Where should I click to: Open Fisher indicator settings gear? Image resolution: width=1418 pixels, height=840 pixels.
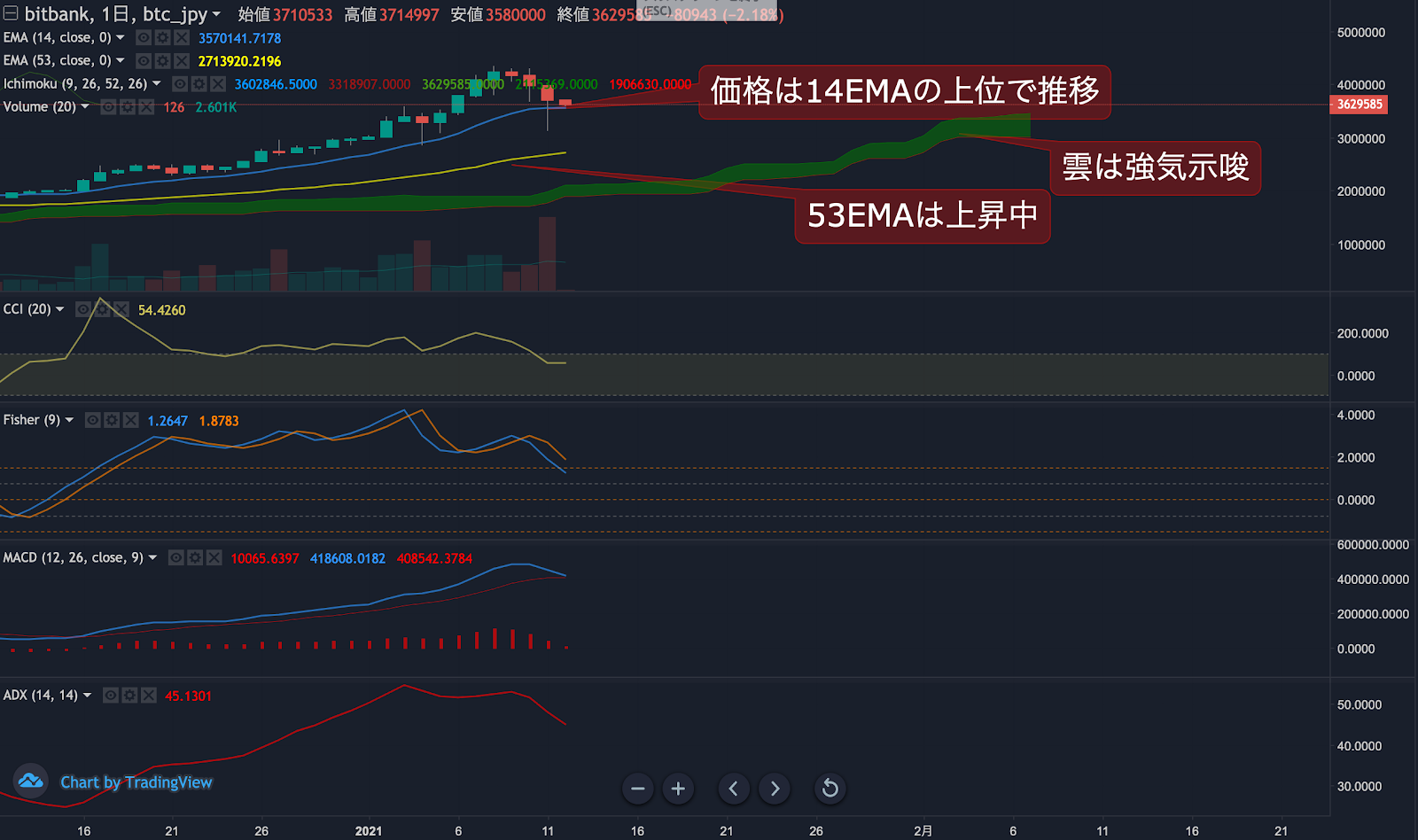(x=112, y=420)
